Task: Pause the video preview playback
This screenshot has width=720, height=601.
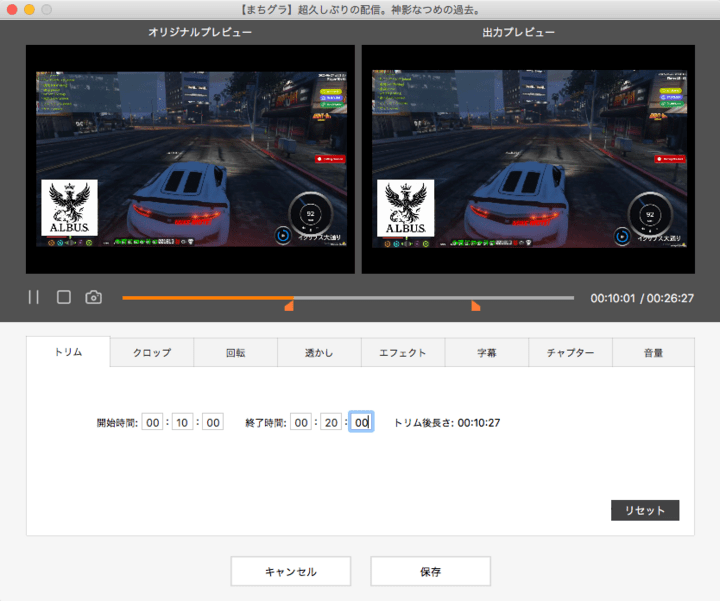Action: 34,297
